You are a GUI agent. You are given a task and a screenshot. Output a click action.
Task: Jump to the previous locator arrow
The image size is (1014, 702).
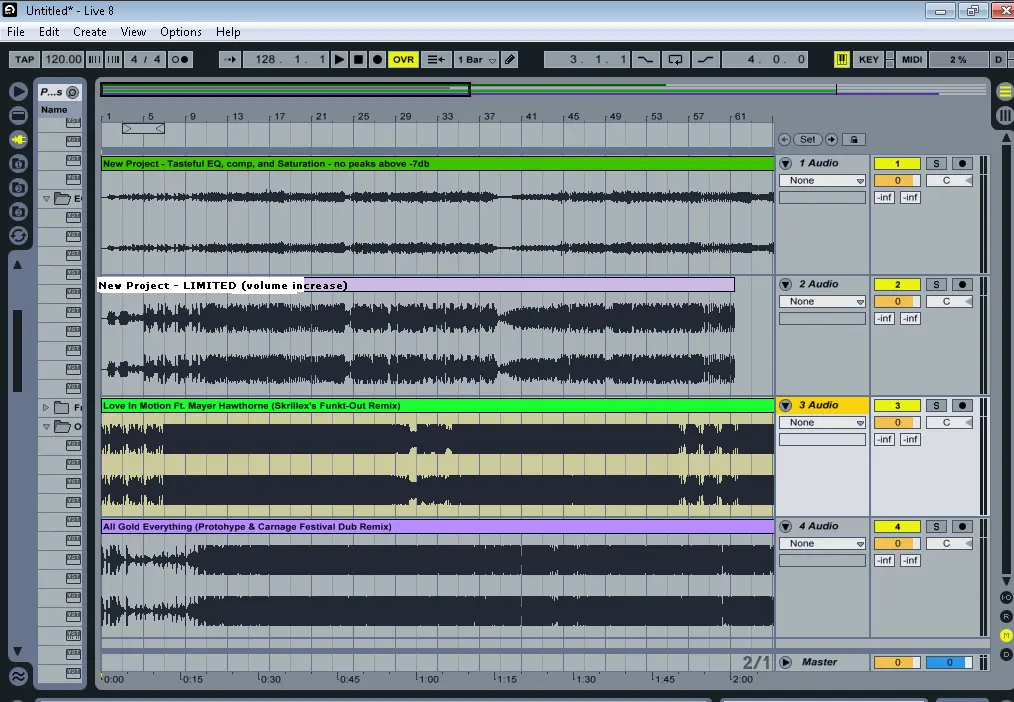[784, 139]
